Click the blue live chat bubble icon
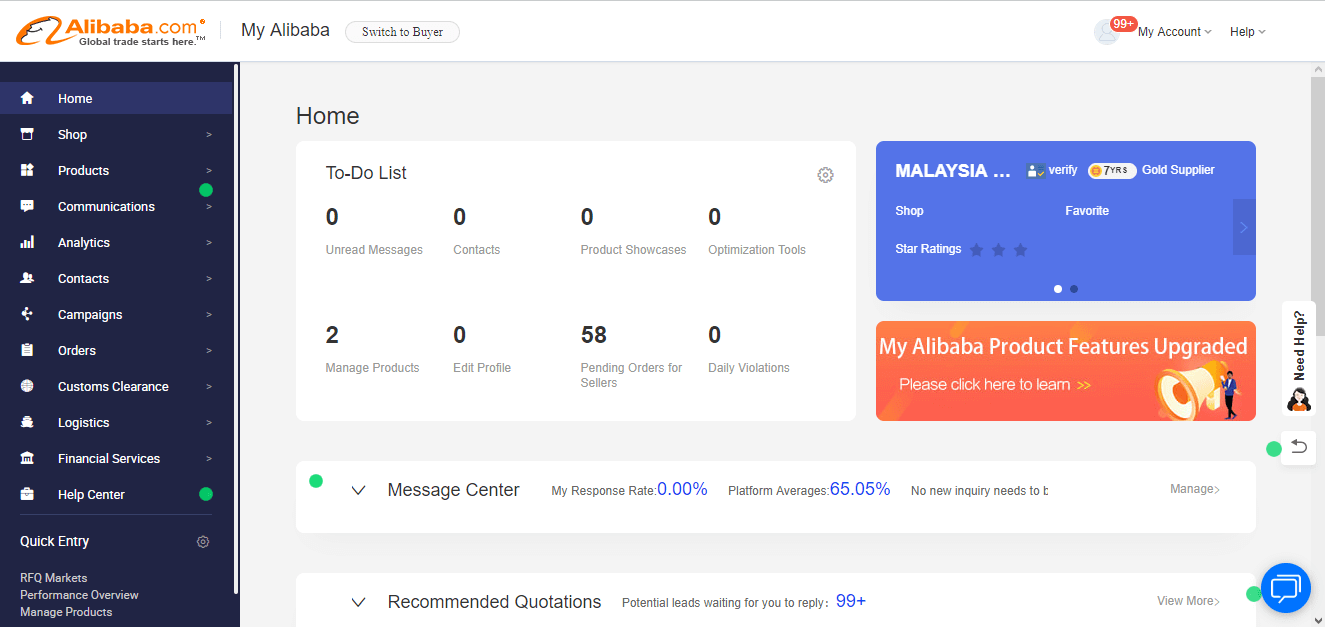Viewport: 1325px width, 627px height. click(x=1285, y=588)
